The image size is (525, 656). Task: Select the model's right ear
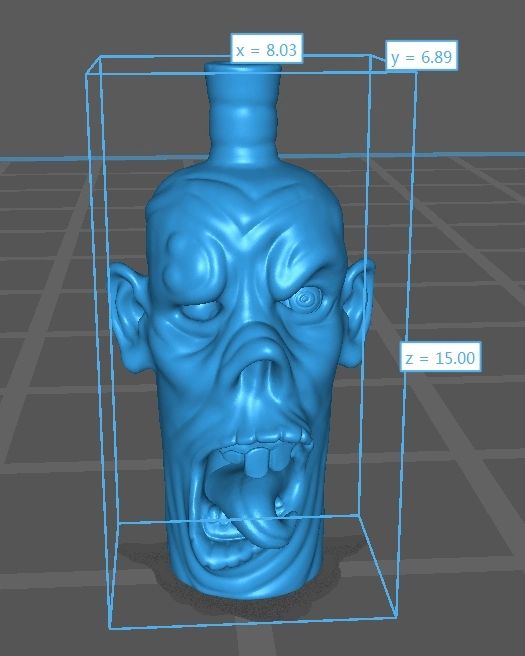pos(358,312)
